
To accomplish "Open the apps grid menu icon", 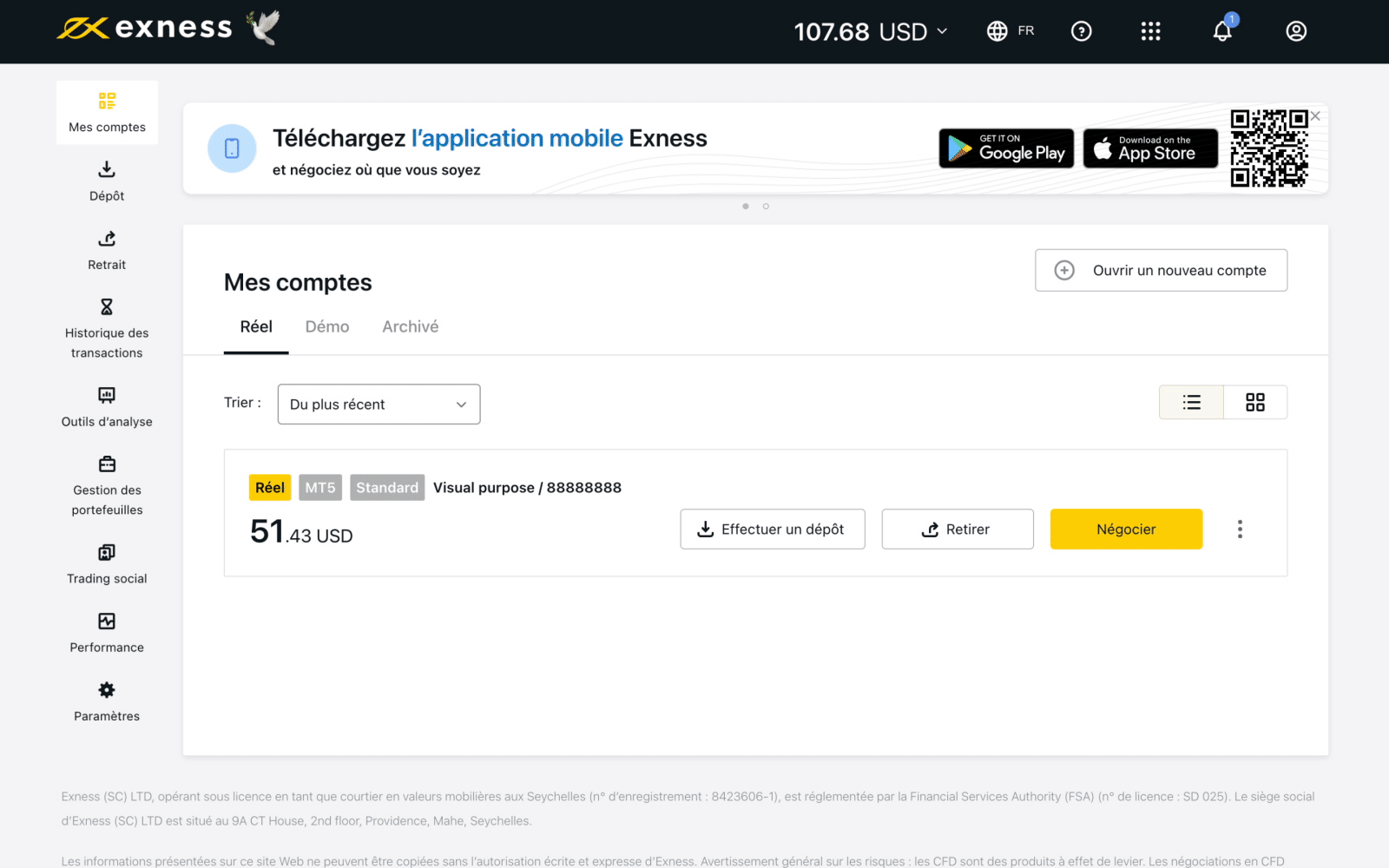I will (x=1150, y=31).
